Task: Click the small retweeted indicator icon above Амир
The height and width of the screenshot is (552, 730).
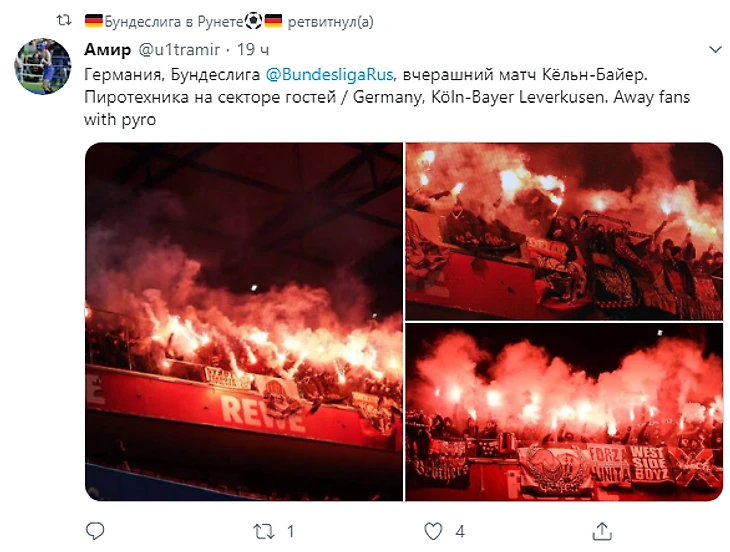Action: pyautogui.click(x=64, y=20)
